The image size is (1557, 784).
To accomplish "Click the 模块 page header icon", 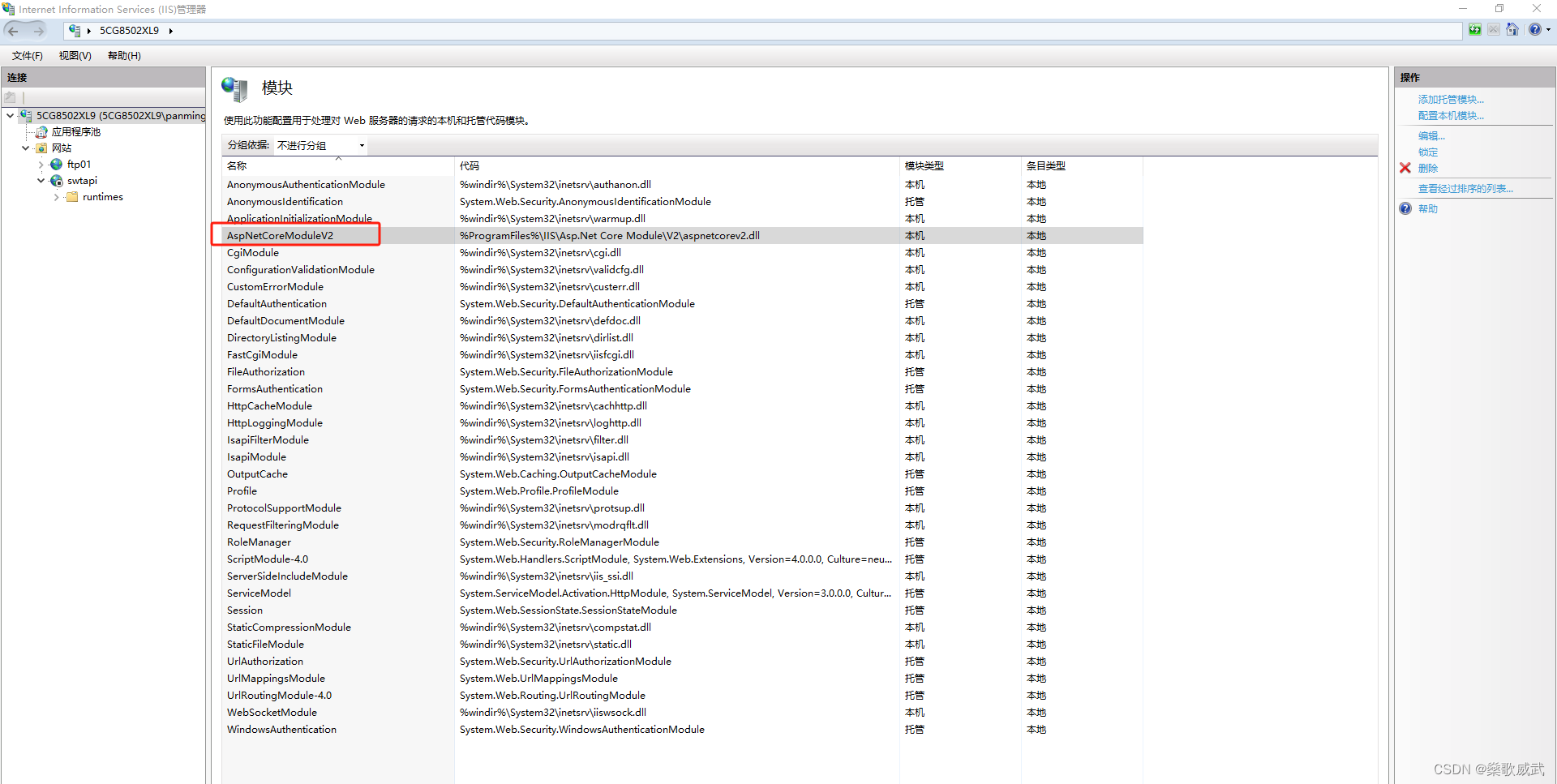I will tap(234, 89).
